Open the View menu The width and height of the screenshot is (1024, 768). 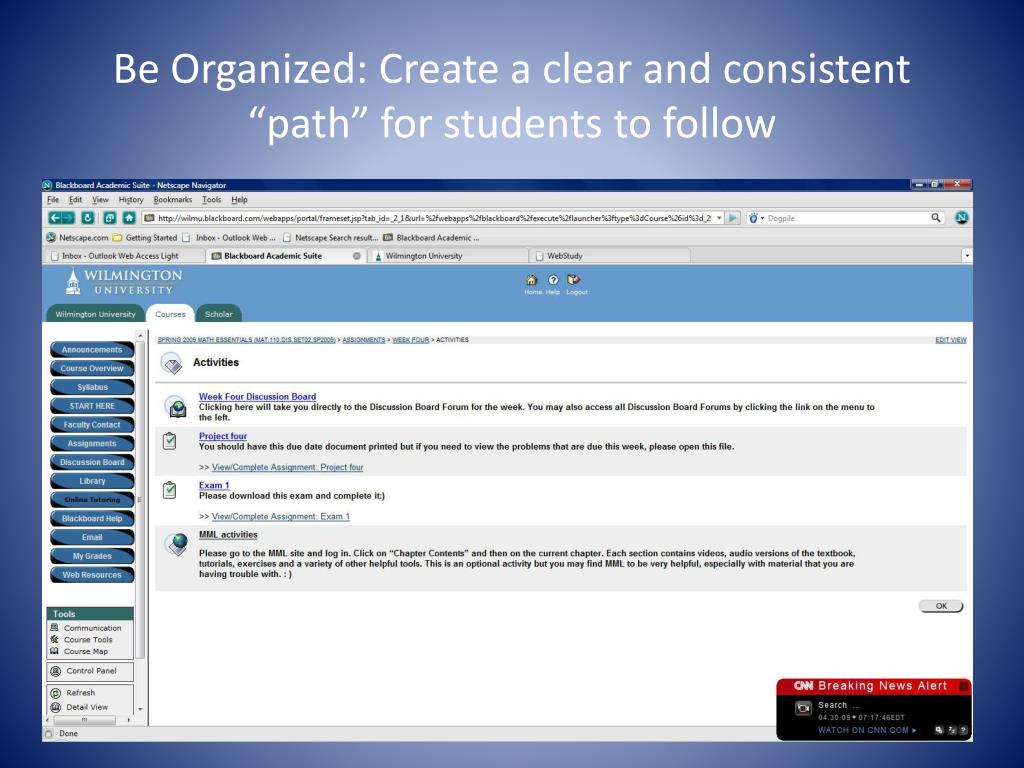100,200
